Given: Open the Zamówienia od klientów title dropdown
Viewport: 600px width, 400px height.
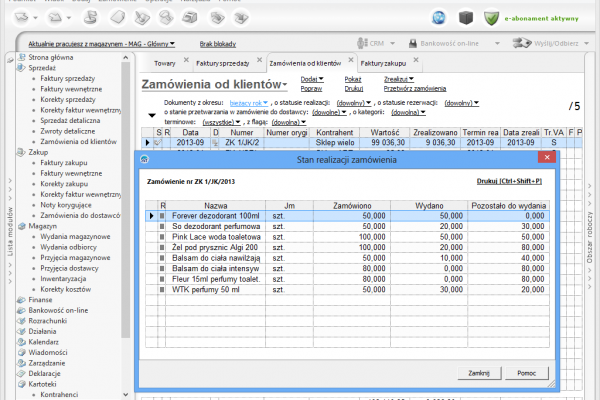Looking at the screenshot, I should point(284,85).
